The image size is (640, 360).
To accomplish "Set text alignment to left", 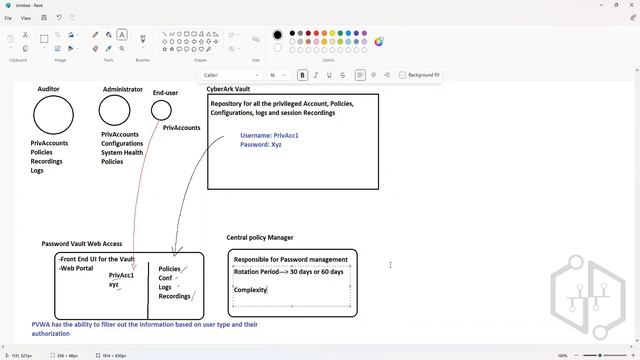I will (x=360, y=75).
